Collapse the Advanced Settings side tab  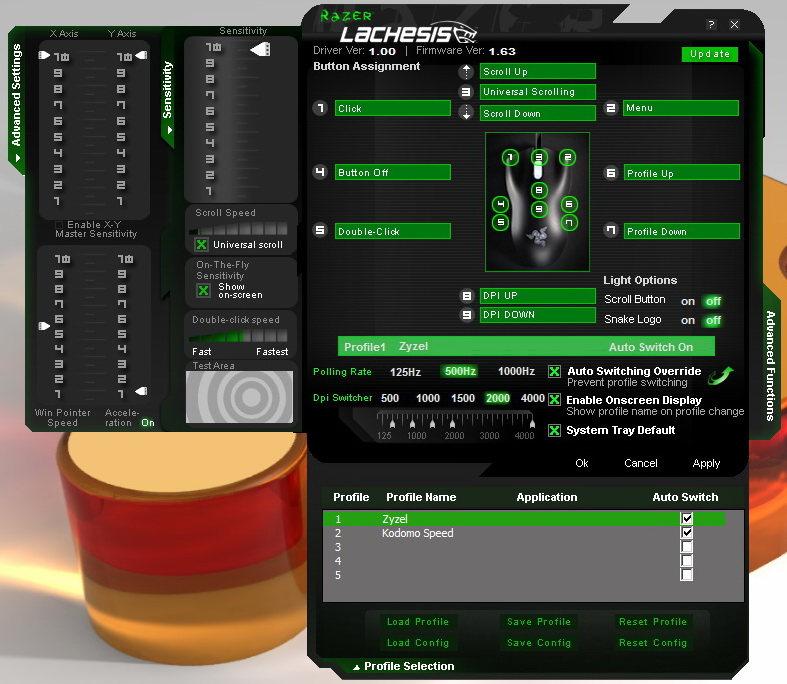pos(17,103)
